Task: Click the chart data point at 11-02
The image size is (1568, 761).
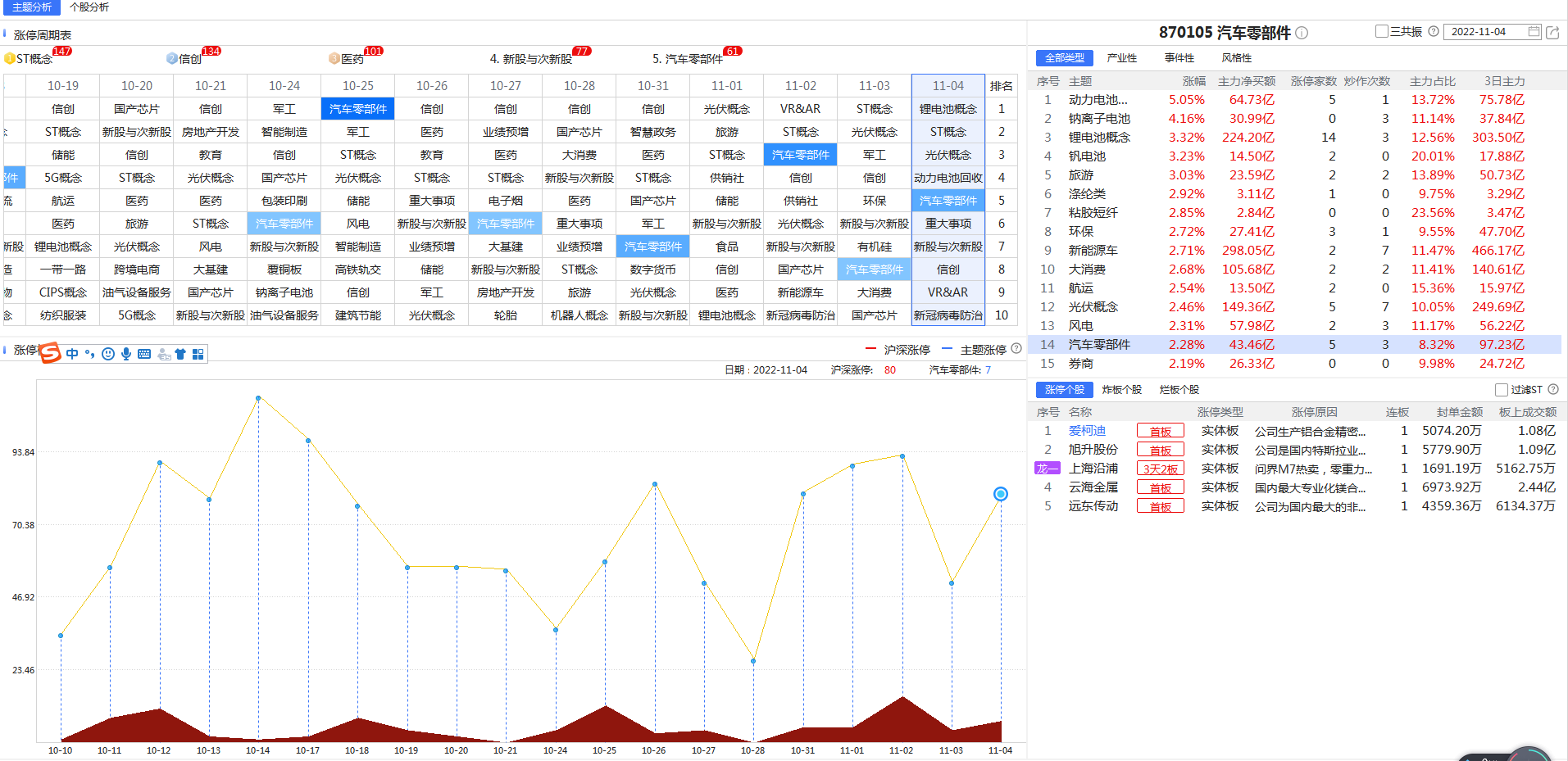Action: coord(902,456)
